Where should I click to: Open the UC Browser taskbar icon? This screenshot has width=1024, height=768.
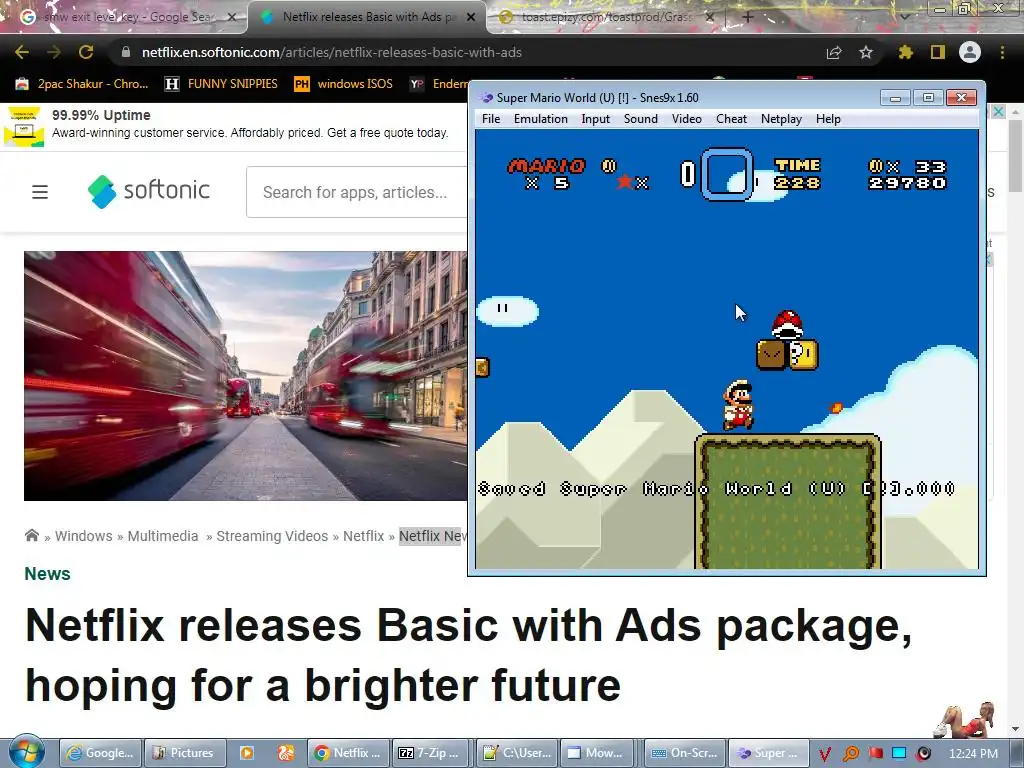pos(286,753)
